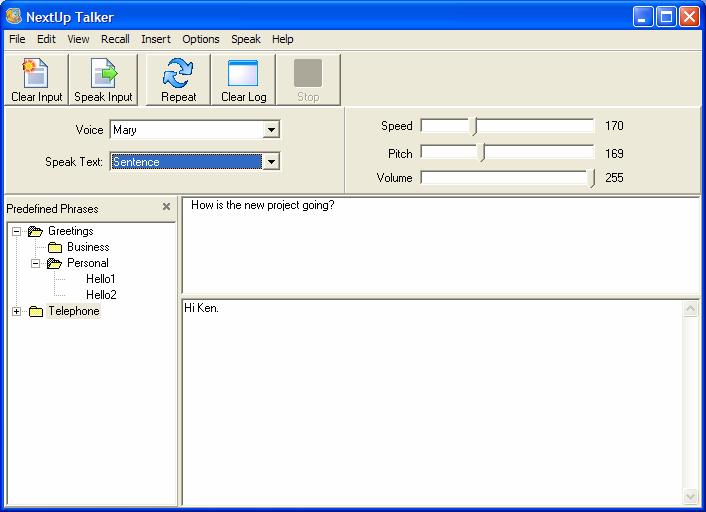Select the Business folder icon

(x=54, y=247)
